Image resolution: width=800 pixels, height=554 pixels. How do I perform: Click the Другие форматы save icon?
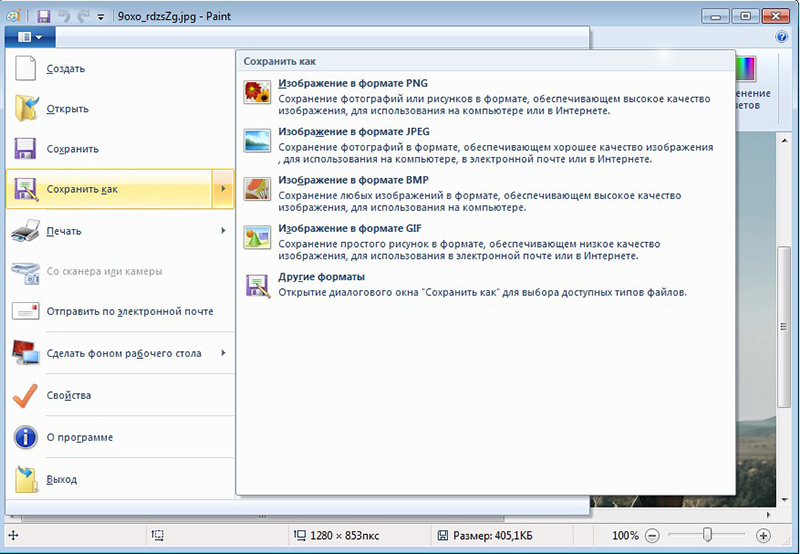click(257, 286)
